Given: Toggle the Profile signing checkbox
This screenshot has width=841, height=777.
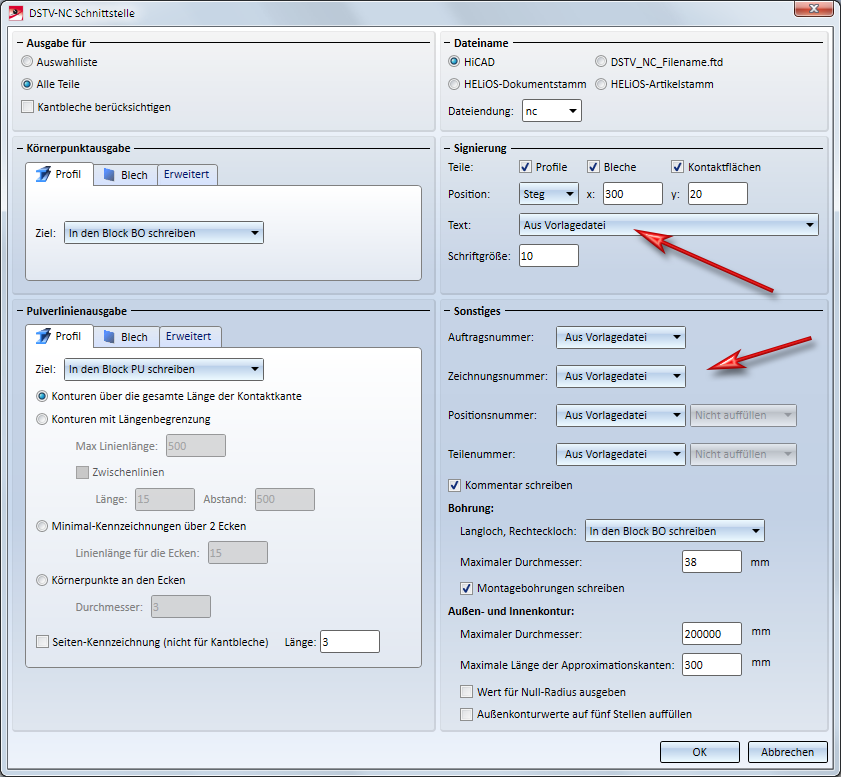Looking at the screenshot, I should click(526, 167).
